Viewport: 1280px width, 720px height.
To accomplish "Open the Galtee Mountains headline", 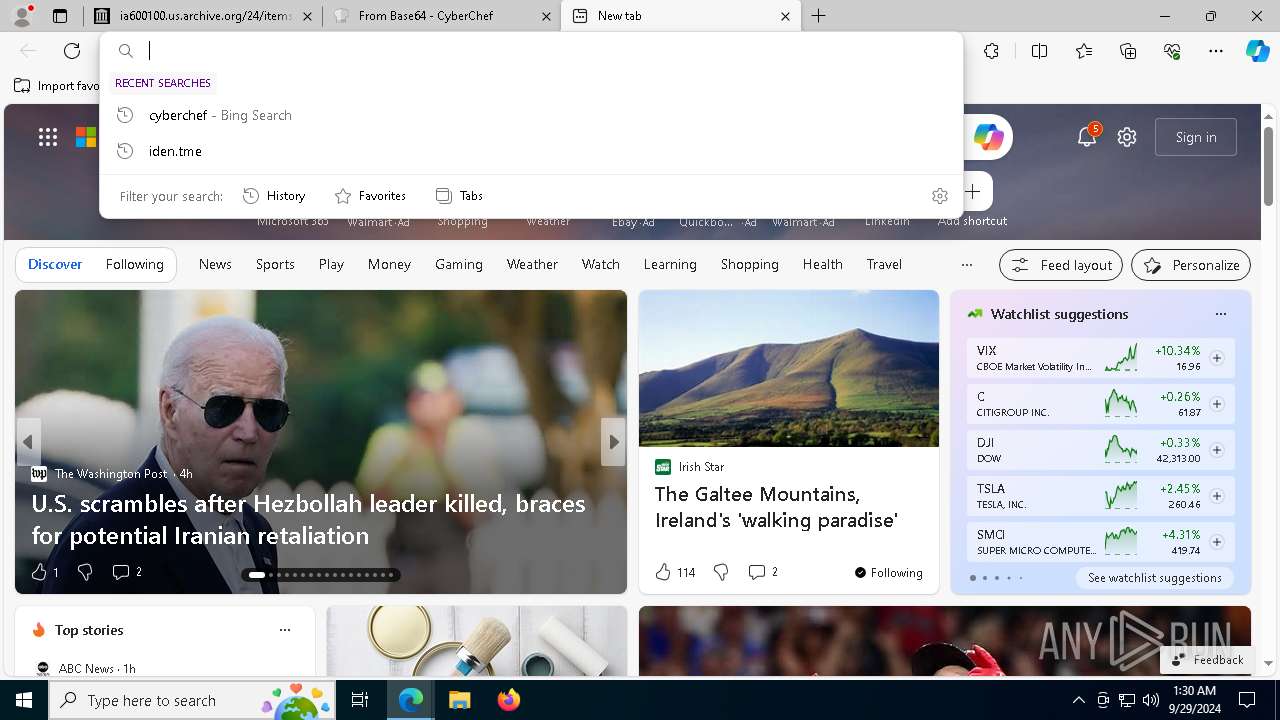I will 776,507.
